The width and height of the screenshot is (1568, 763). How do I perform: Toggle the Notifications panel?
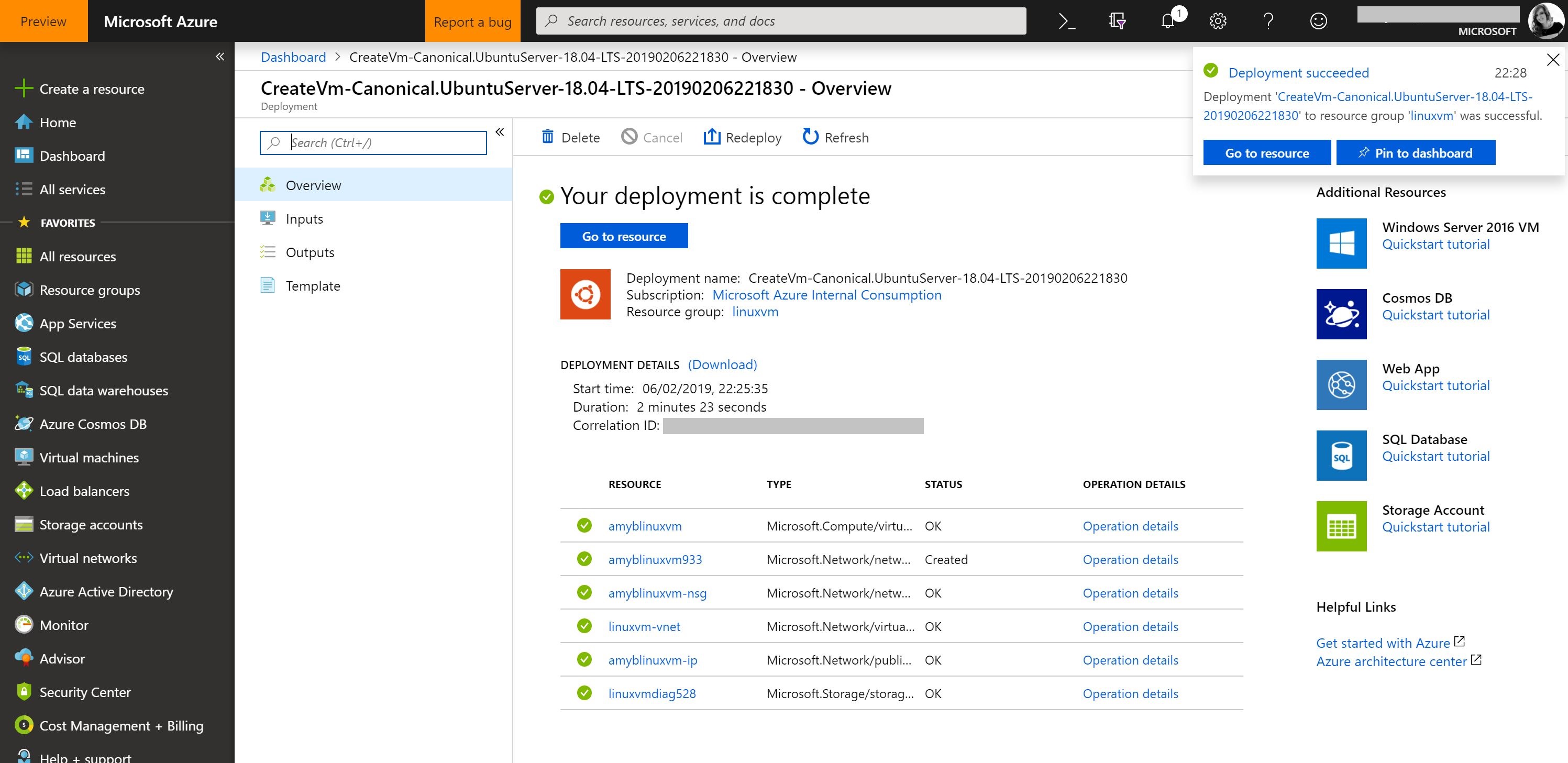click(x=1168, y=20)
